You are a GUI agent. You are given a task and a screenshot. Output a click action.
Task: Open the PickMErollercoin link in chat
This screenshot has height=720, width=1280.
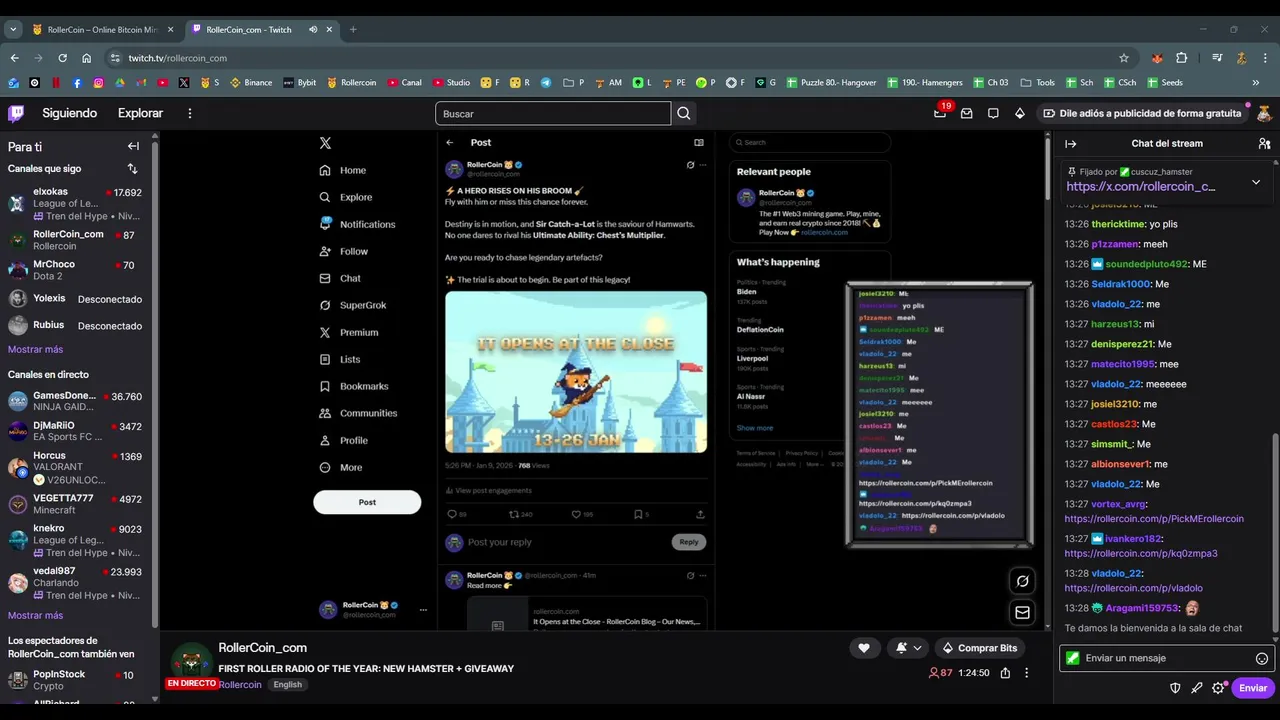(x=1154, y=519)
